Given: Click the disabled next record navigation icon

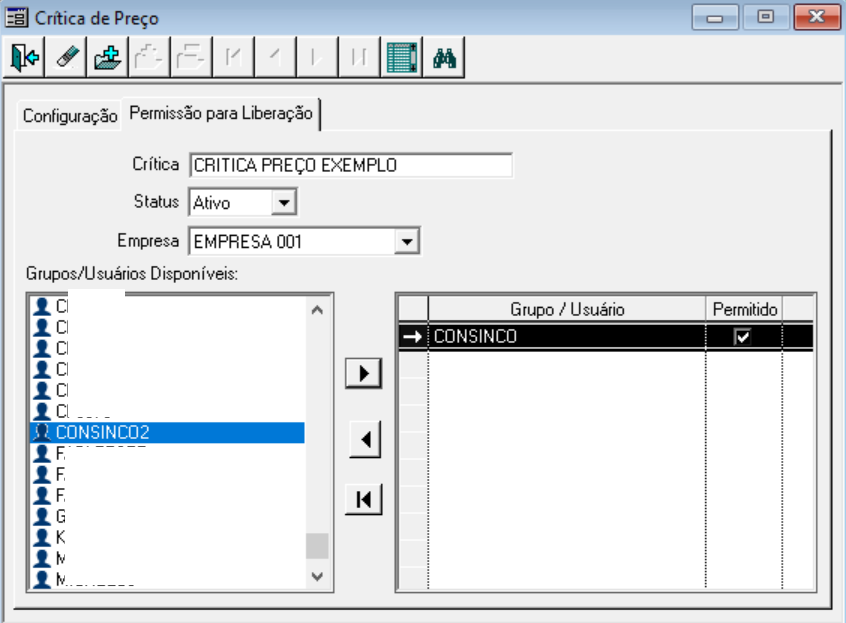Looking at the screenshot, I should tap(318, 57).
